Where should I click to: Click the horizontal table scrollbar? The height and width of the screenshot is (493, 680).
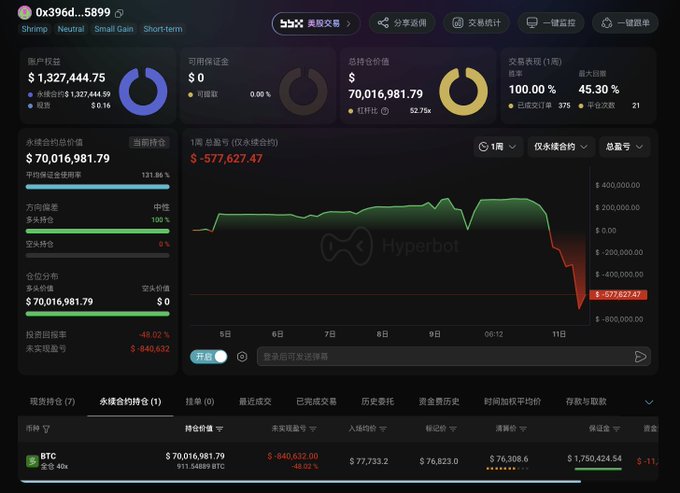point(300,481)
